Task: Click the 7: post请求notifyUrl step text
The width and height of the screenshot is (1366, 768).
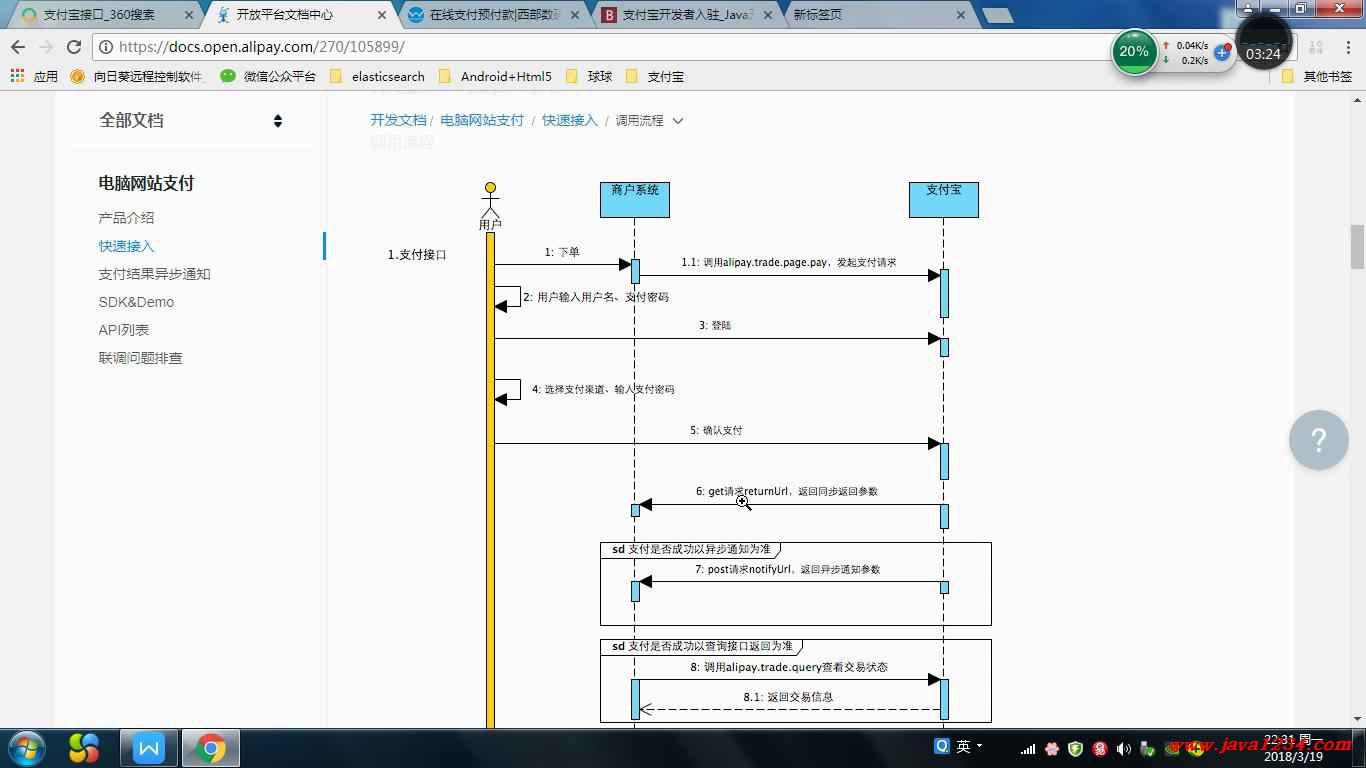Action: tap(787, 569)
